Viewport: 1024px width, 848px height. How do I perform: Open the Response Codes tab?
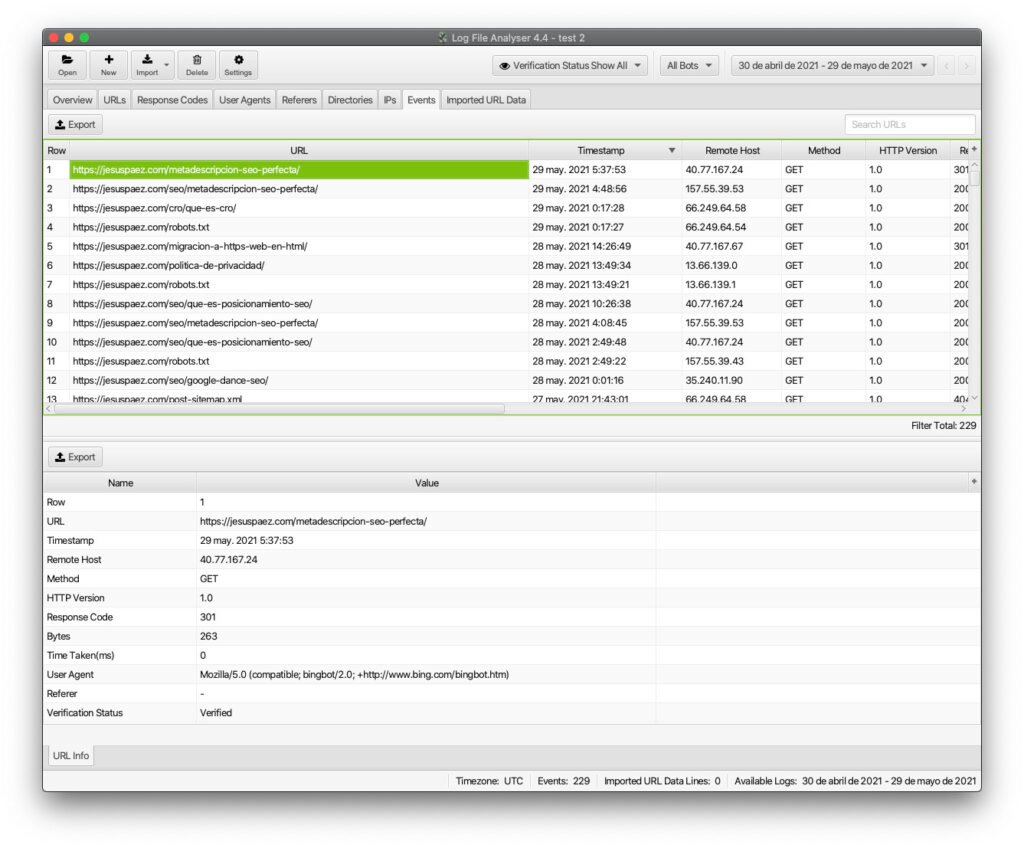tap(172, 100)
